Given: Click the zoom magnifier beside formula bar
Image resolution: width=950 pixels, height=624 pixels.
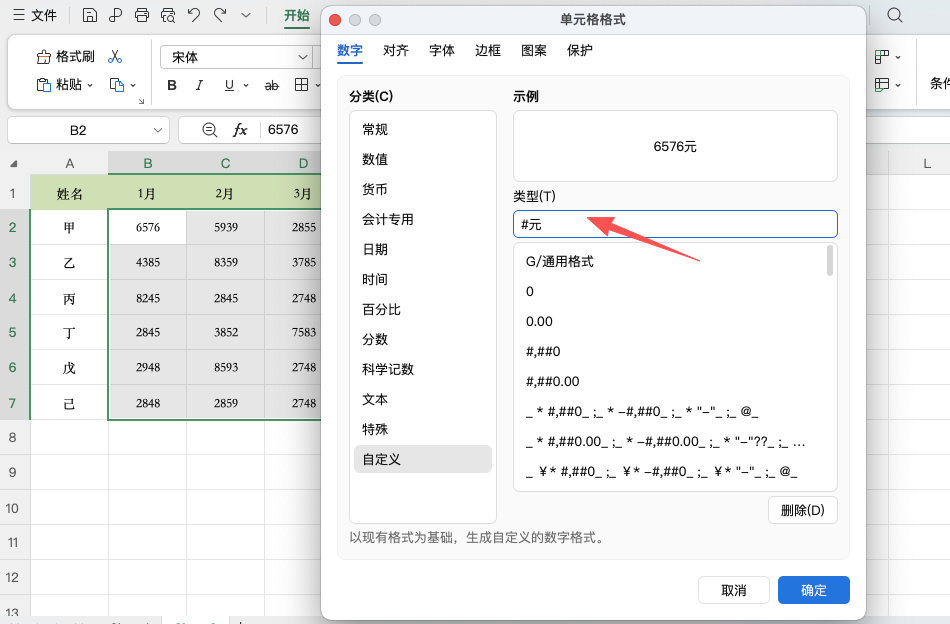Looking at the screenshot, I should tap(210, 130).
